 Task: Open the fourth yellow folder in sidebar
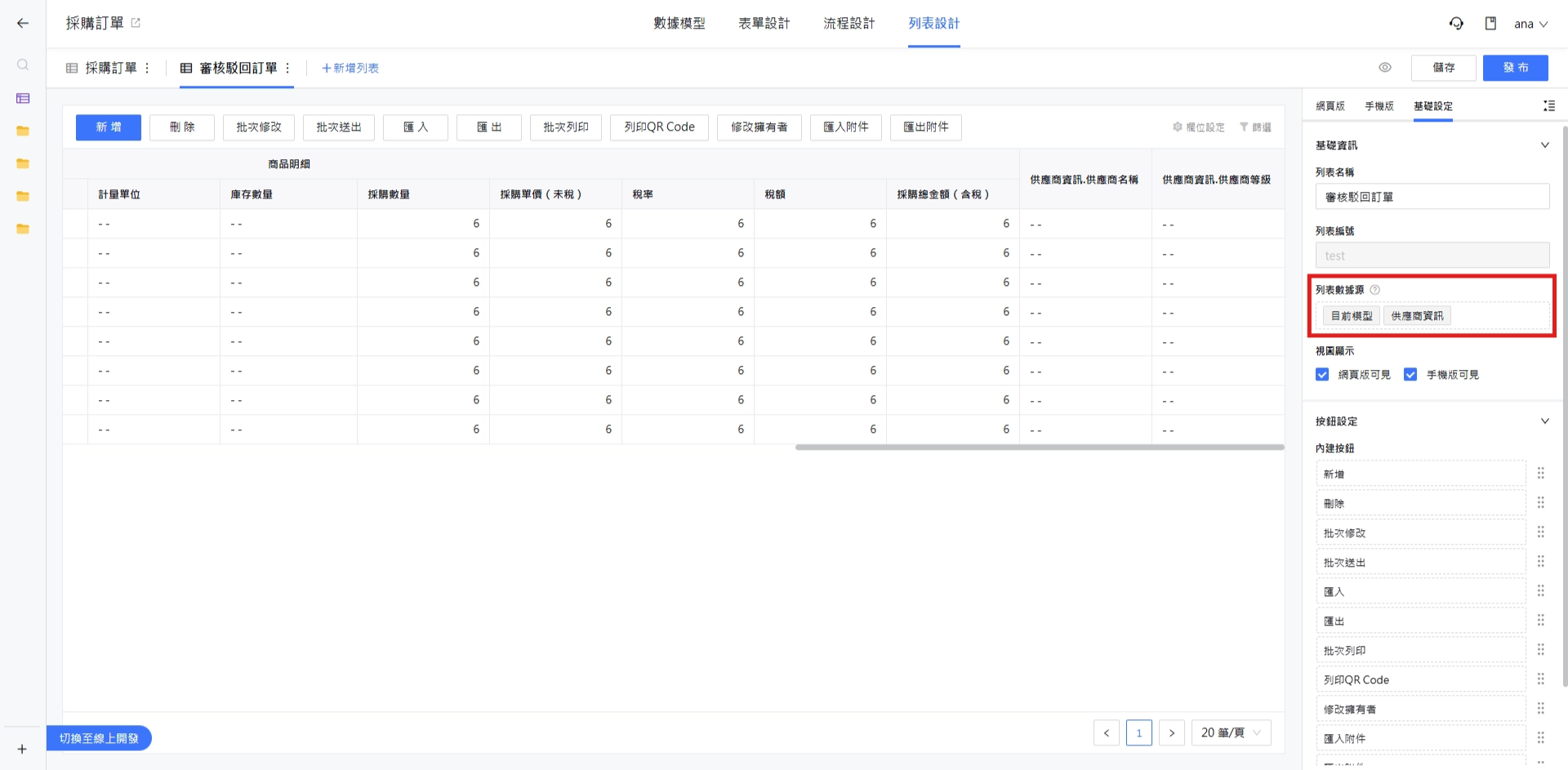click(23, 229)
